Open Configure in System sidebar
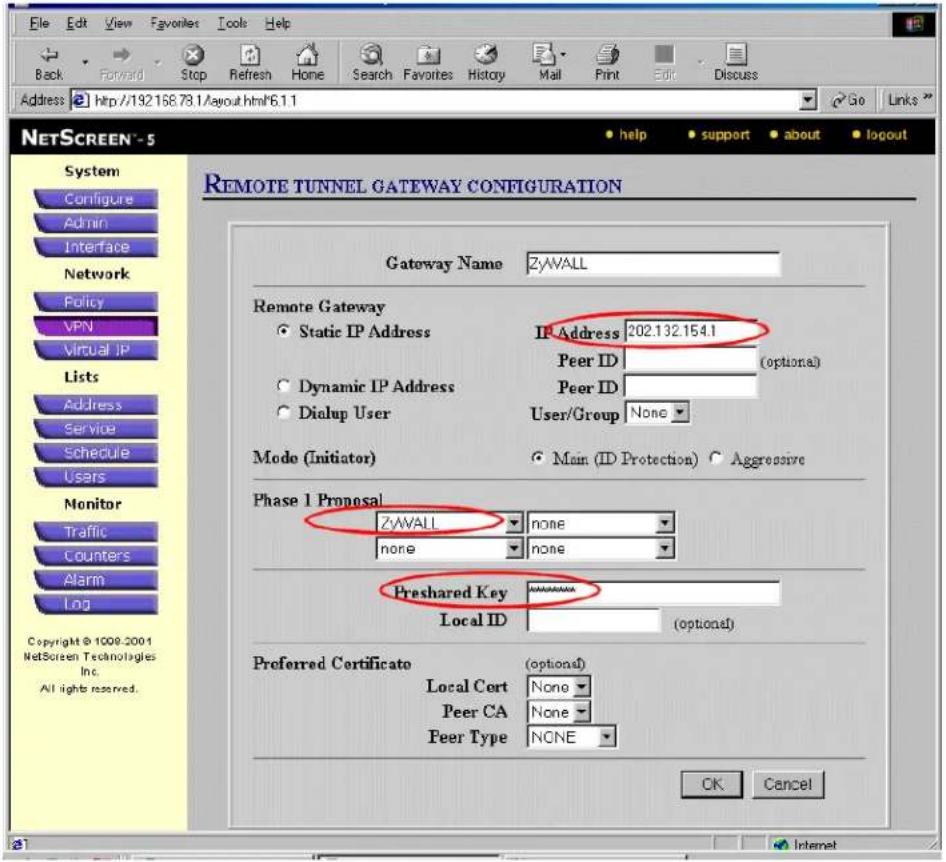This screenshot has width=946, height=862. 97,198
